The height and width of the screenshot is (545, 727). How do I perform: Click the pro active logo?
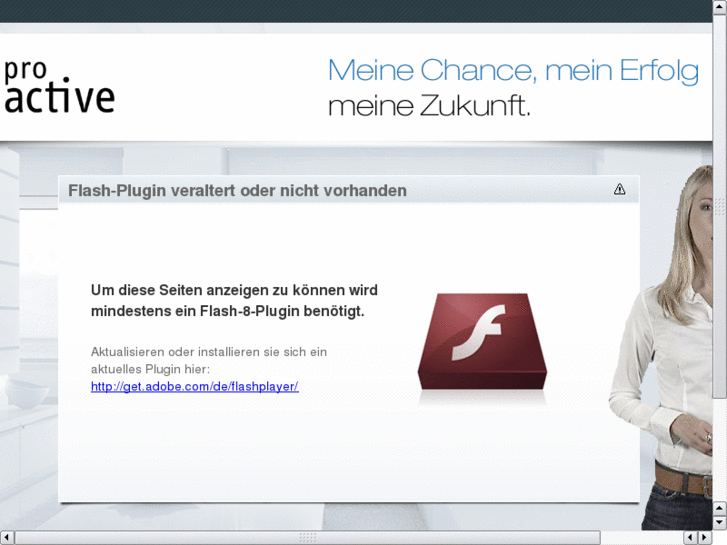tap(59, 86)
